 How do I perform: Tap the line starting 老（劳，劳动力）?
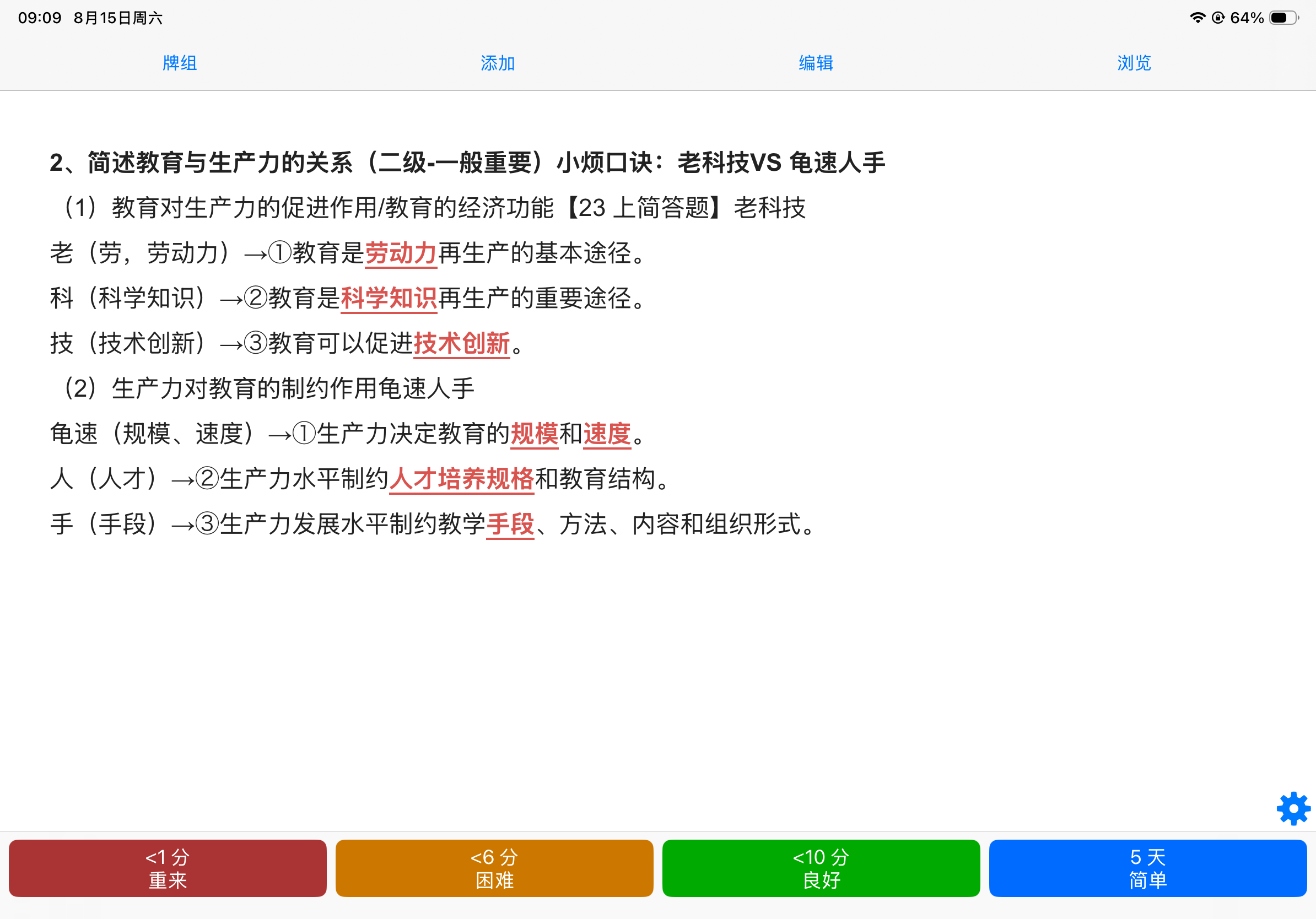(x=348, y=253)
